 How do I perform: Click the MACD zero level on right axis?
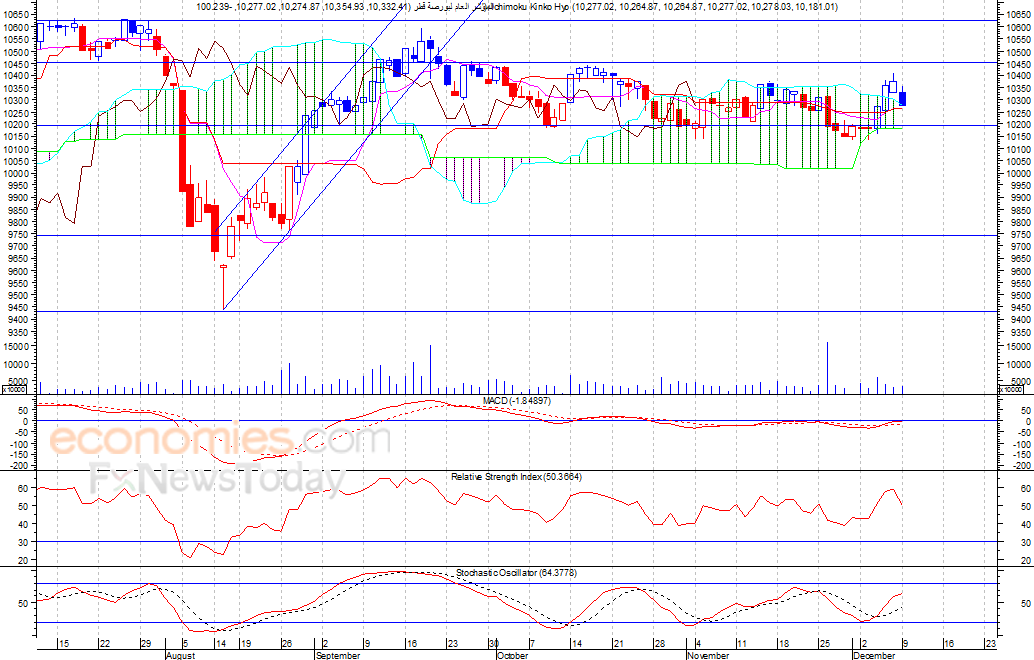click(x=1028, y=421)
